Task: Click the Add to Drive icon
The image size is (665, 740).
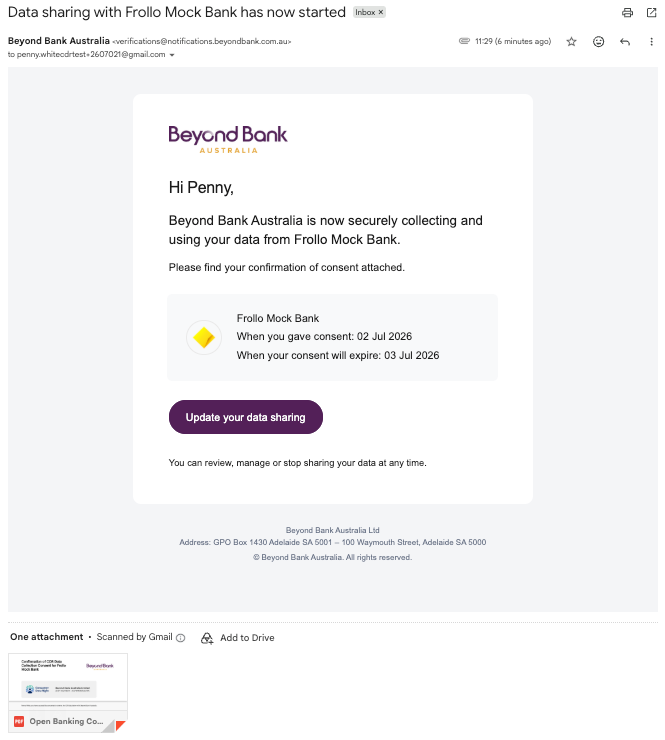Action: pos(207,638)
